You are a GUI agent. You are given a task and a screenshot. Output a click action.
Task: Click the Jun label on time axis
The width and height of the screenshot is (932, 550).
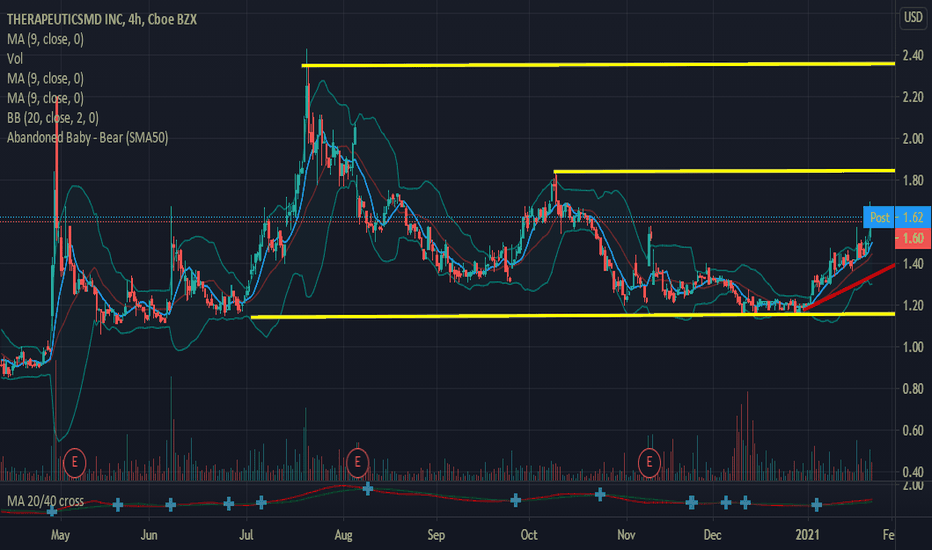[149, 535]
